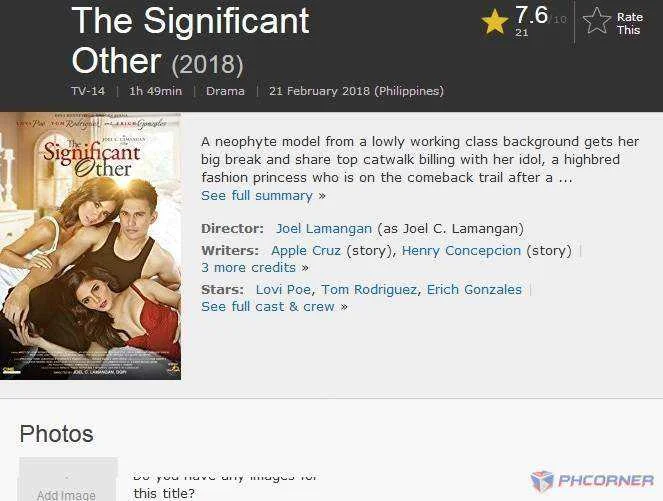
Task: Open Erich Gonzales's actor page
Action: tap(474, 290)
